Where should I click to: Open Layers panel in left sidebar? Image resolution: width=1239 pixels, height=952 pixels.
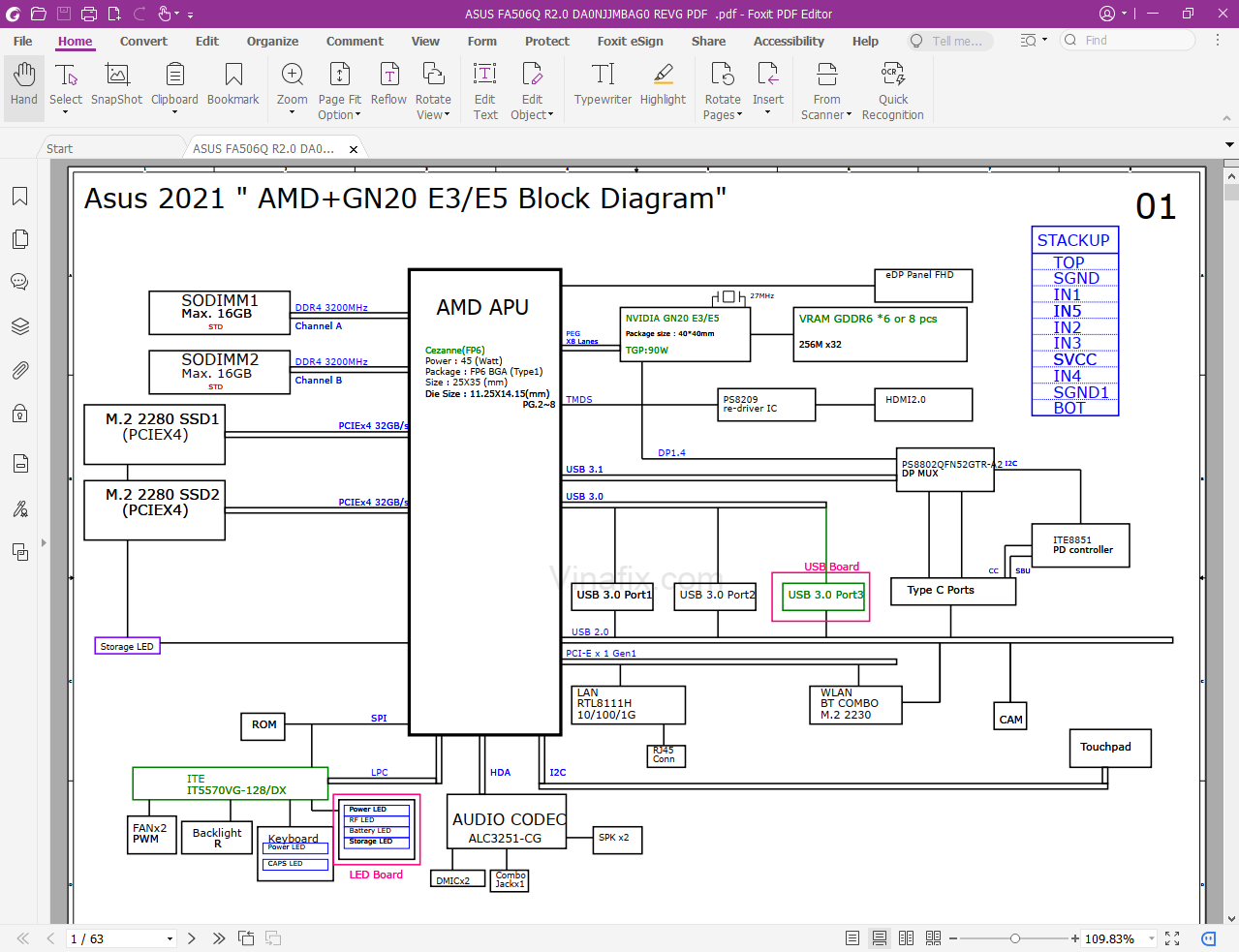[19, 325]
